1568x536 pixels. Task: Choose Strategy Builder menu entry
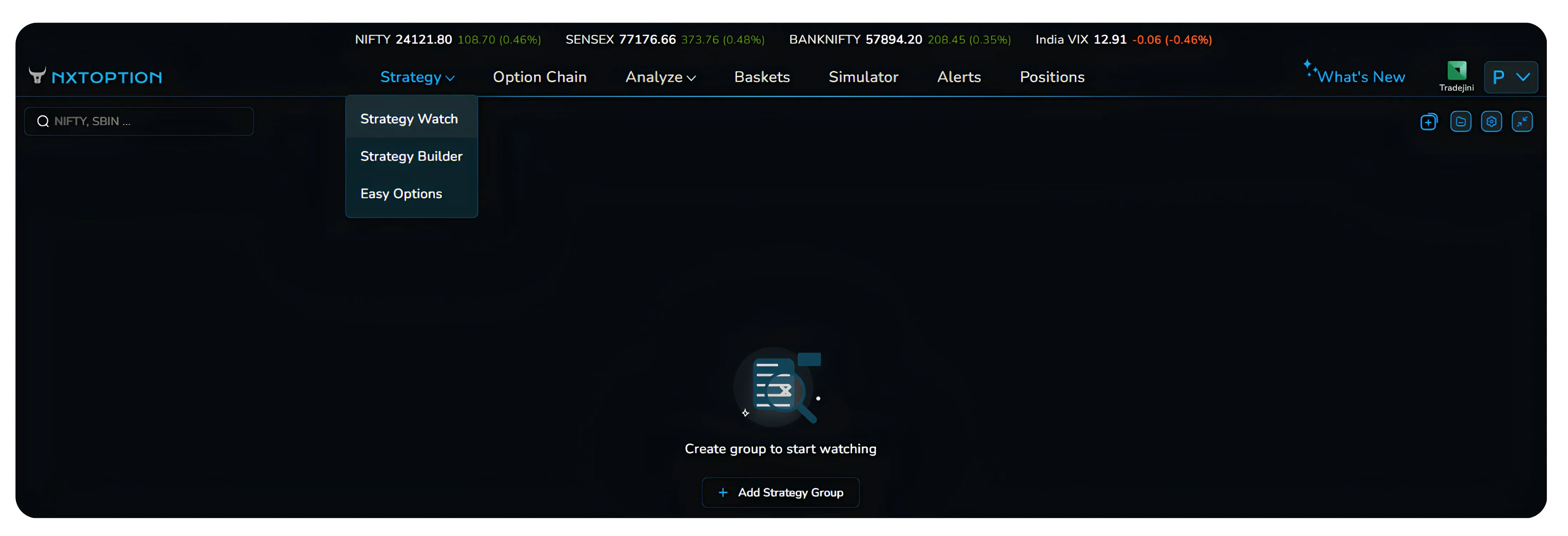pos(412,156)
